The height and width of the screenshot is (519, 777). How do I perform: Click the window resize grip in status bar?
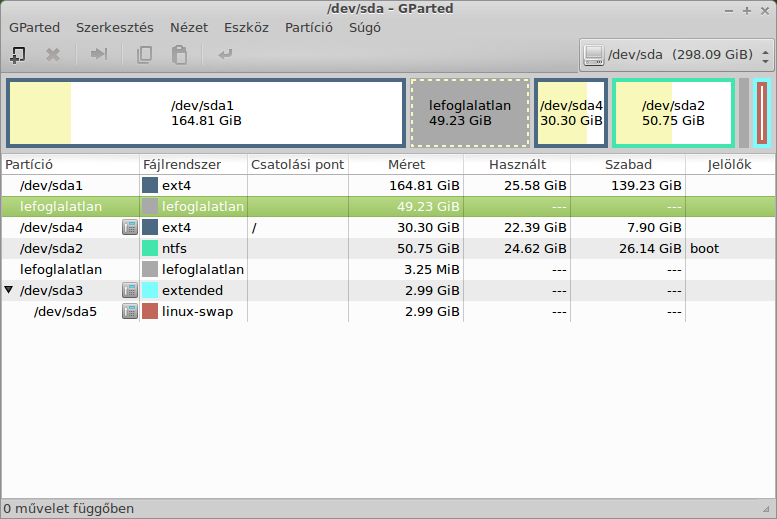pyautogui.click(x=767, y=509)
